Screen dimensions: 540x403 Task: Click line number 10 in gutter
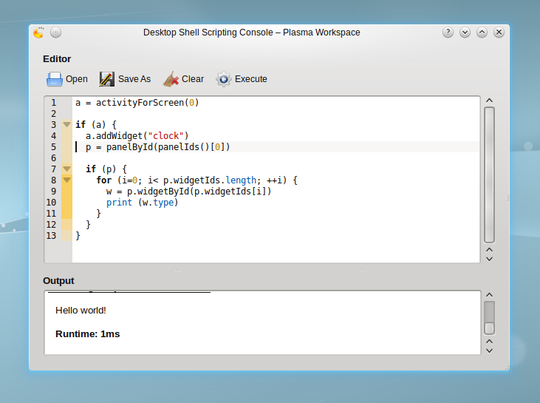coord(51,202)
